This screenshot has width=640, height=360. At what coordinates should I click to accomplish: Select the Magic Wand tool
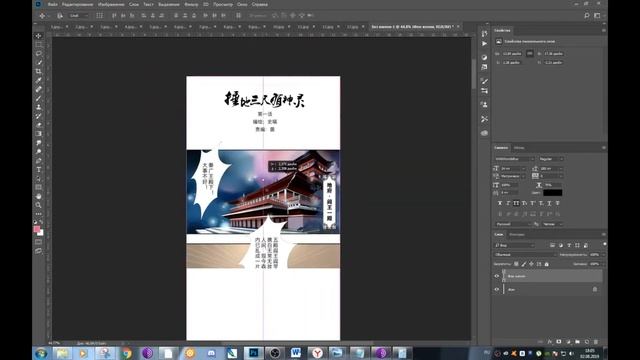click(39, 62)
